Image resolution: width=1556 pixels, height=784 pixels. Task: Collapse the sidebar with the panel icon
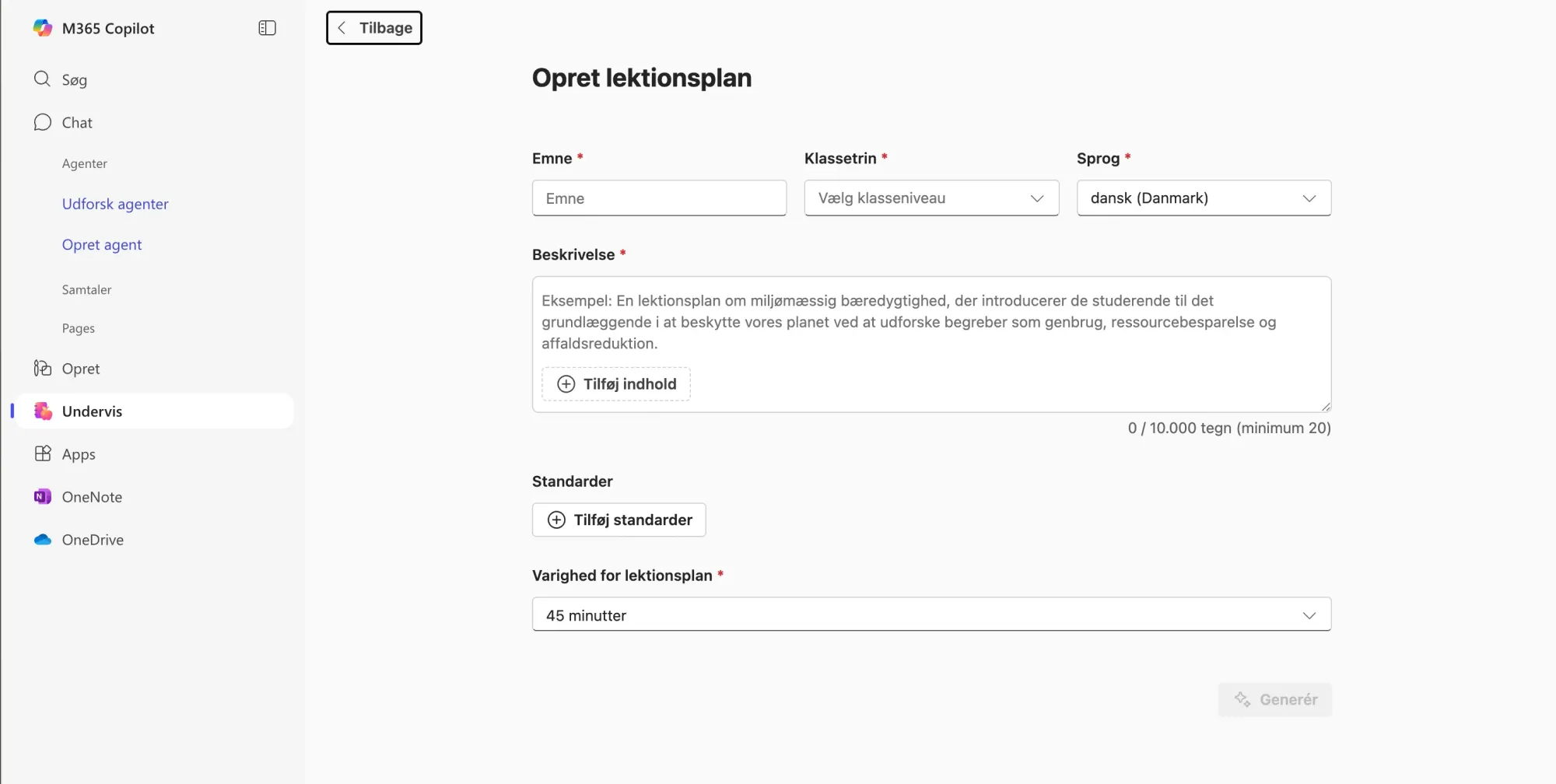(x=267, y=28)
